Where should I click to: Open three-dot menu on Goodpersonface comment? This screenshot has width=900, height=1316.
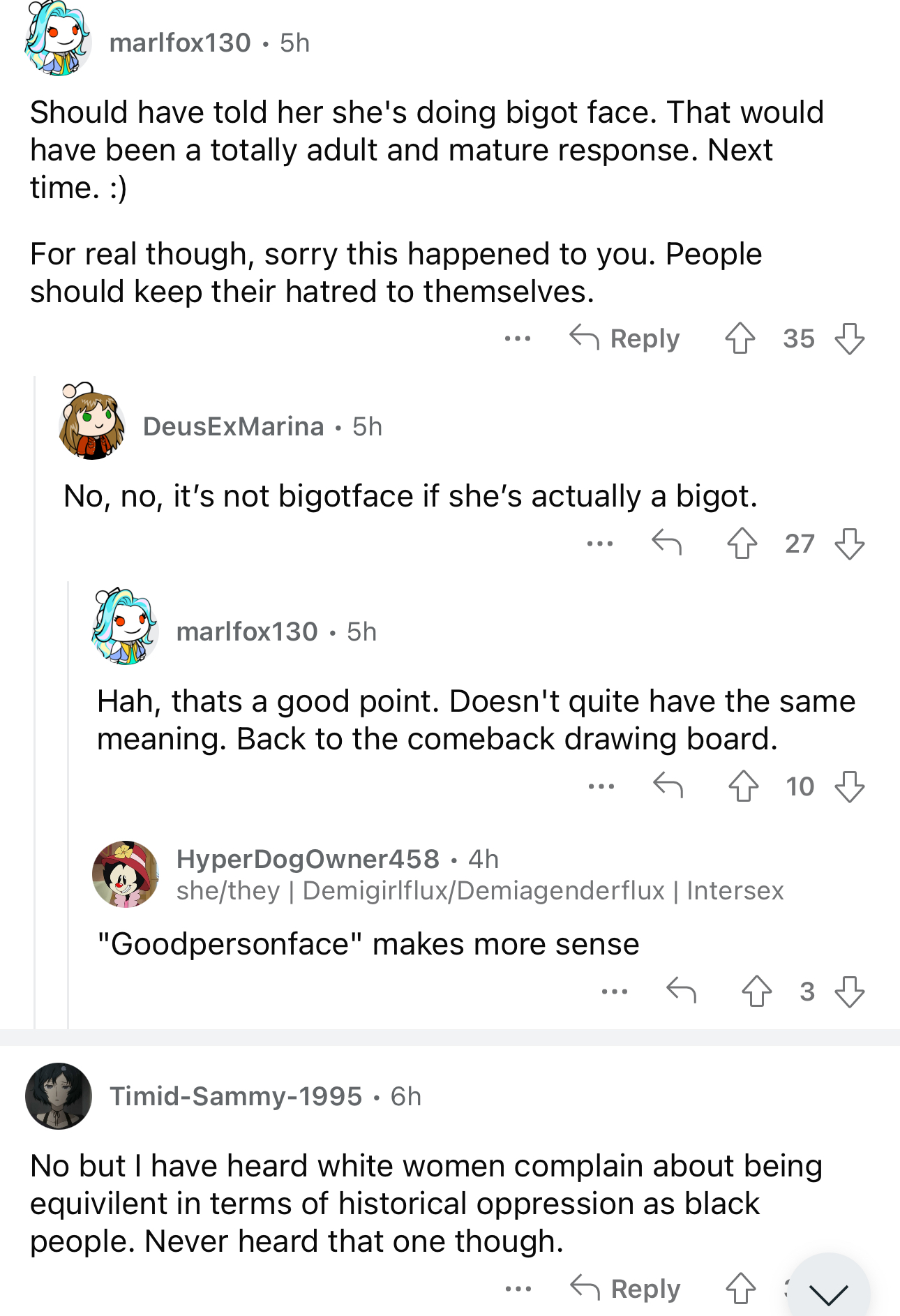tap(615, 992)
